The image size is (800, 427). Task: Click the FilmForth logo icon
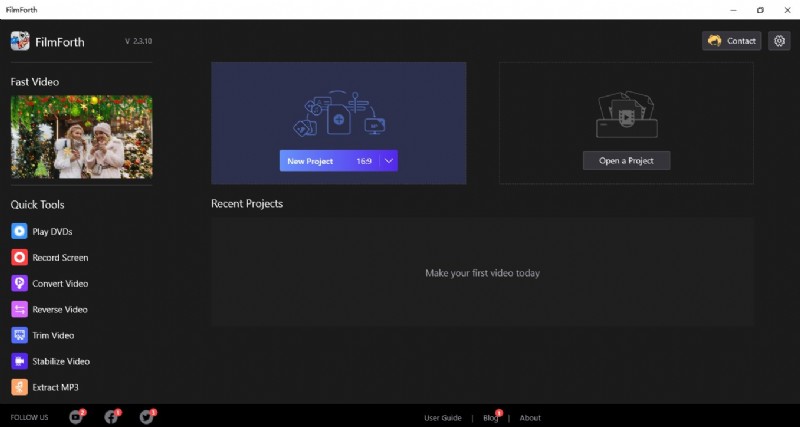coord(20,41)
